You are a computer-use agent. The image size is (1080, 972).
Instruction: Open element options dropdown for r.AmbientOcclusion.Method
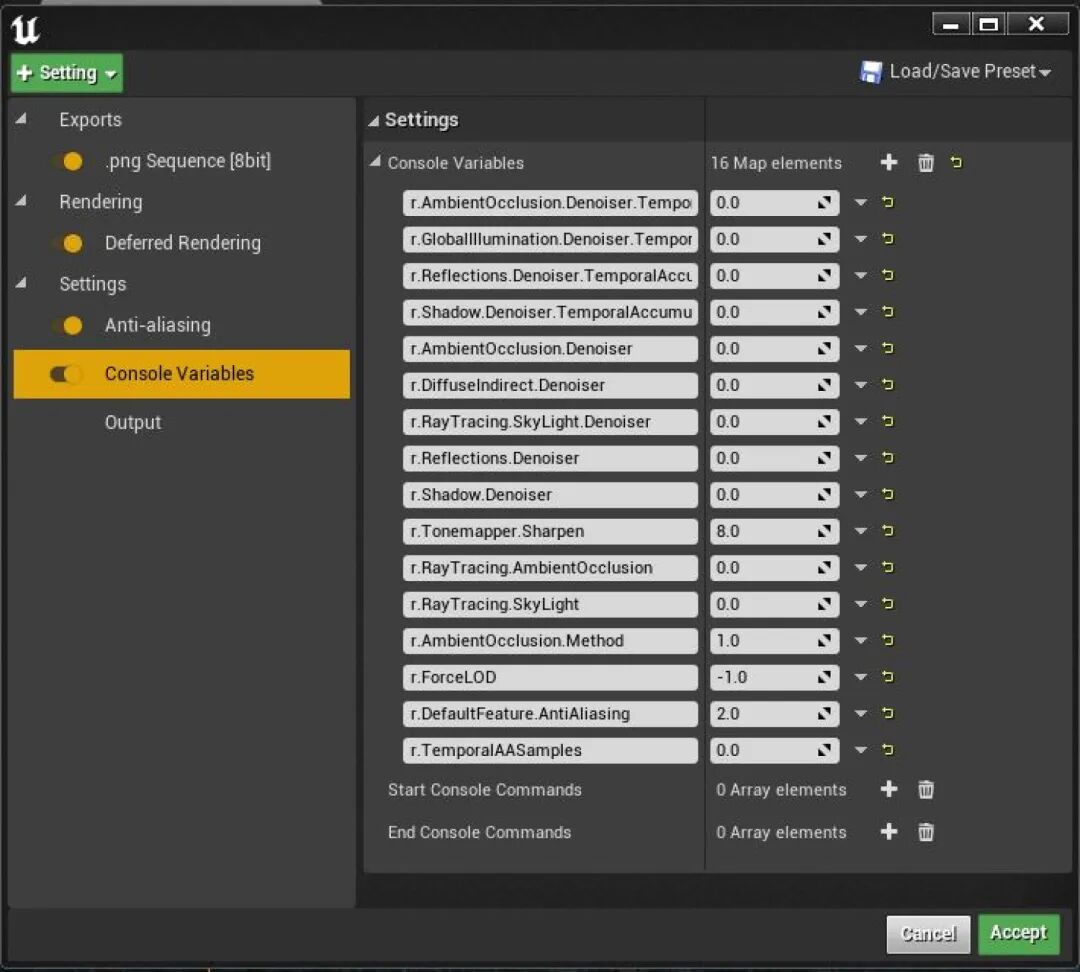pyautogui.click(x=860, y=641)
